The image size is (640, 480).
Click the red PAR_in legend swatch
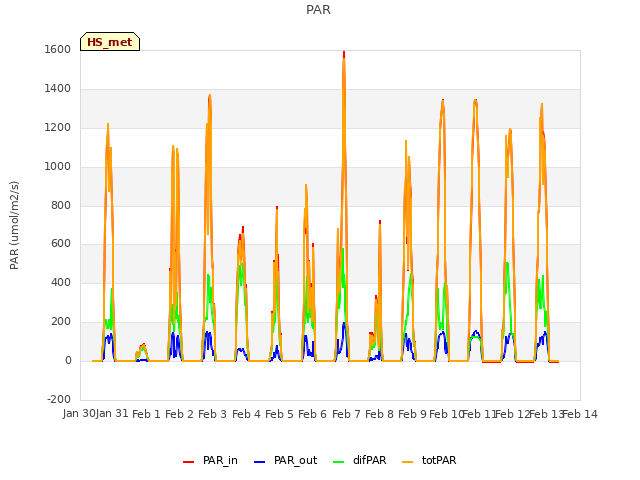point(188,462)
